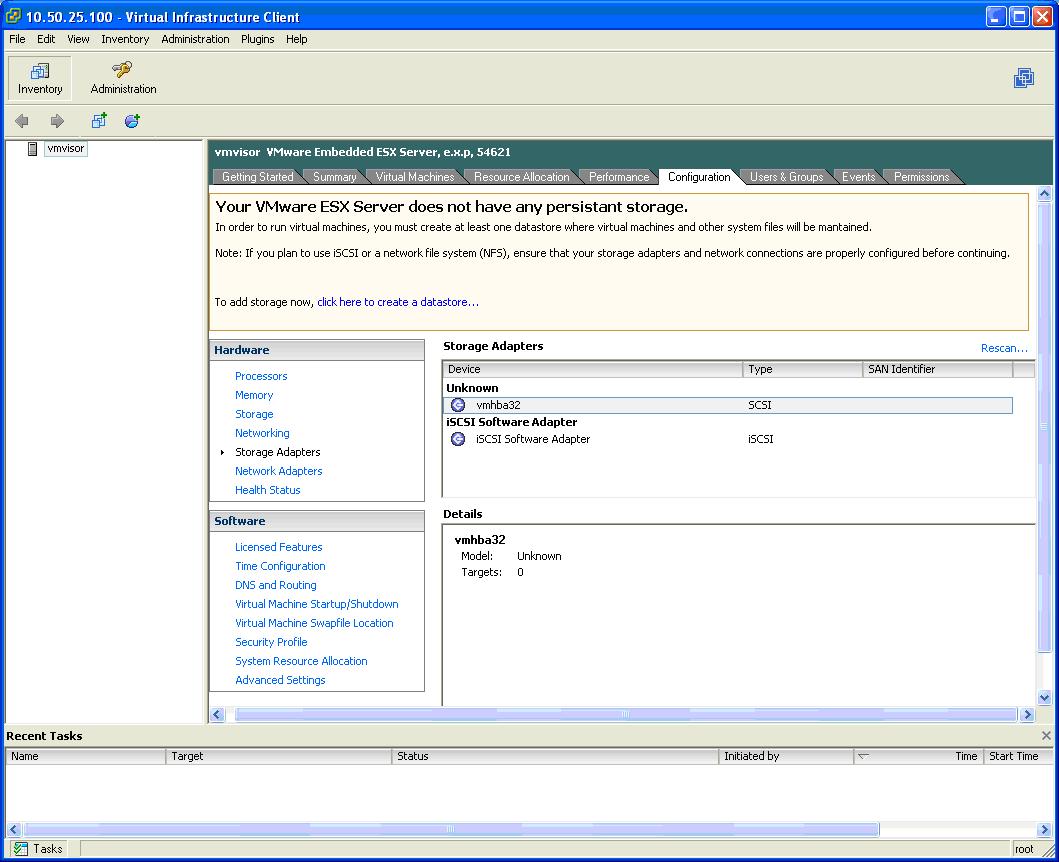The image size is (1059, 862).
Task: Open the Edit menu
Action: [46, 39]
